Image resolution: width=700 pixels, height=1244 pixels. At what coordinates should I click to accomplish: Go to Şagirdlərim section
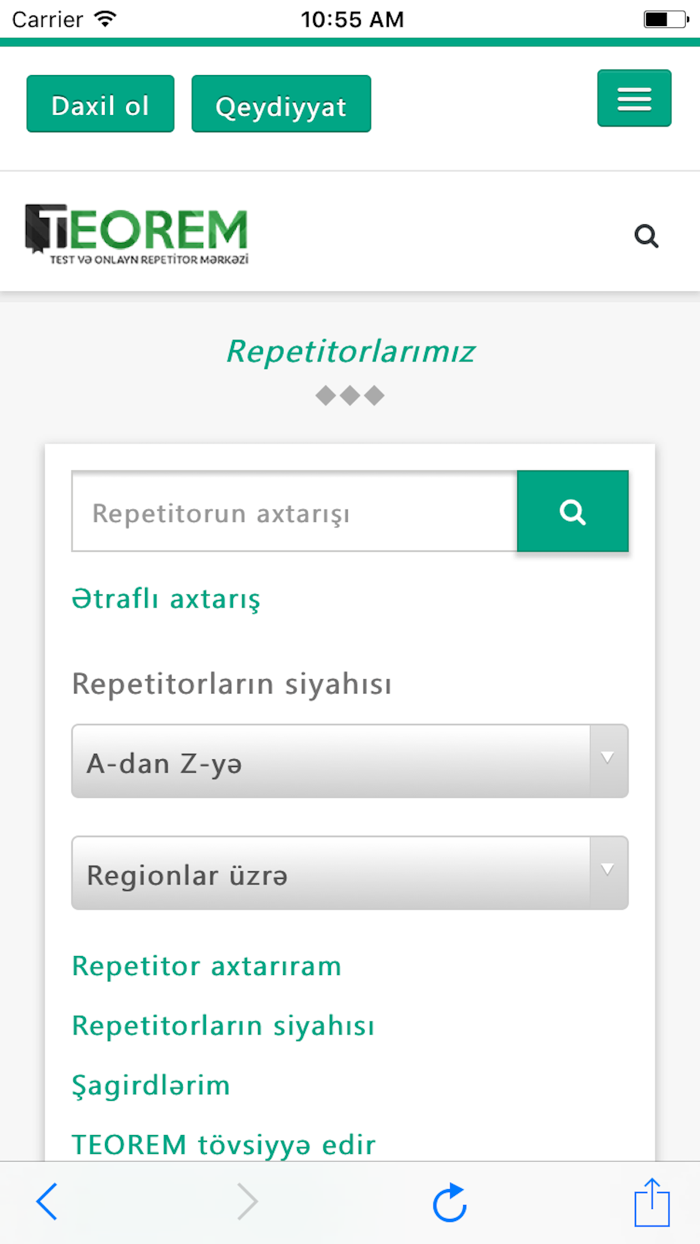coord(150,1085)
